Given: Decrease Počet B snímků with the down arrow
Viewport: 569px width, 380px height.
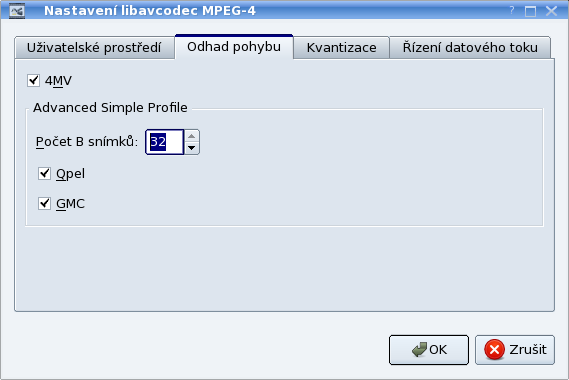Looking at the screenshot, I should (192, 148).
